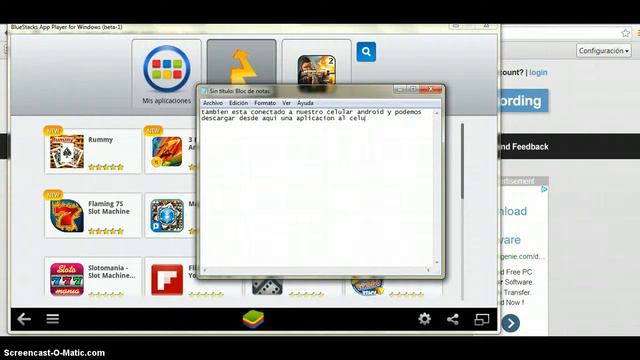Click the share icon in BlueStacks bar
Viewport: 640px width, 360px height.
coord(453,319)
